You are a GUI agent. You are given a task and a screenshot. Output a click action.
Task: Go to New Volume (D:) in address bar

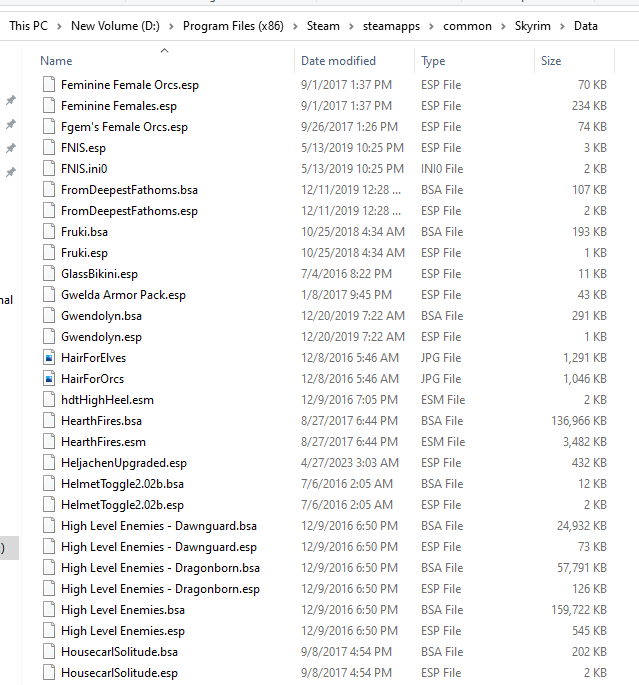tap(115, 26)
